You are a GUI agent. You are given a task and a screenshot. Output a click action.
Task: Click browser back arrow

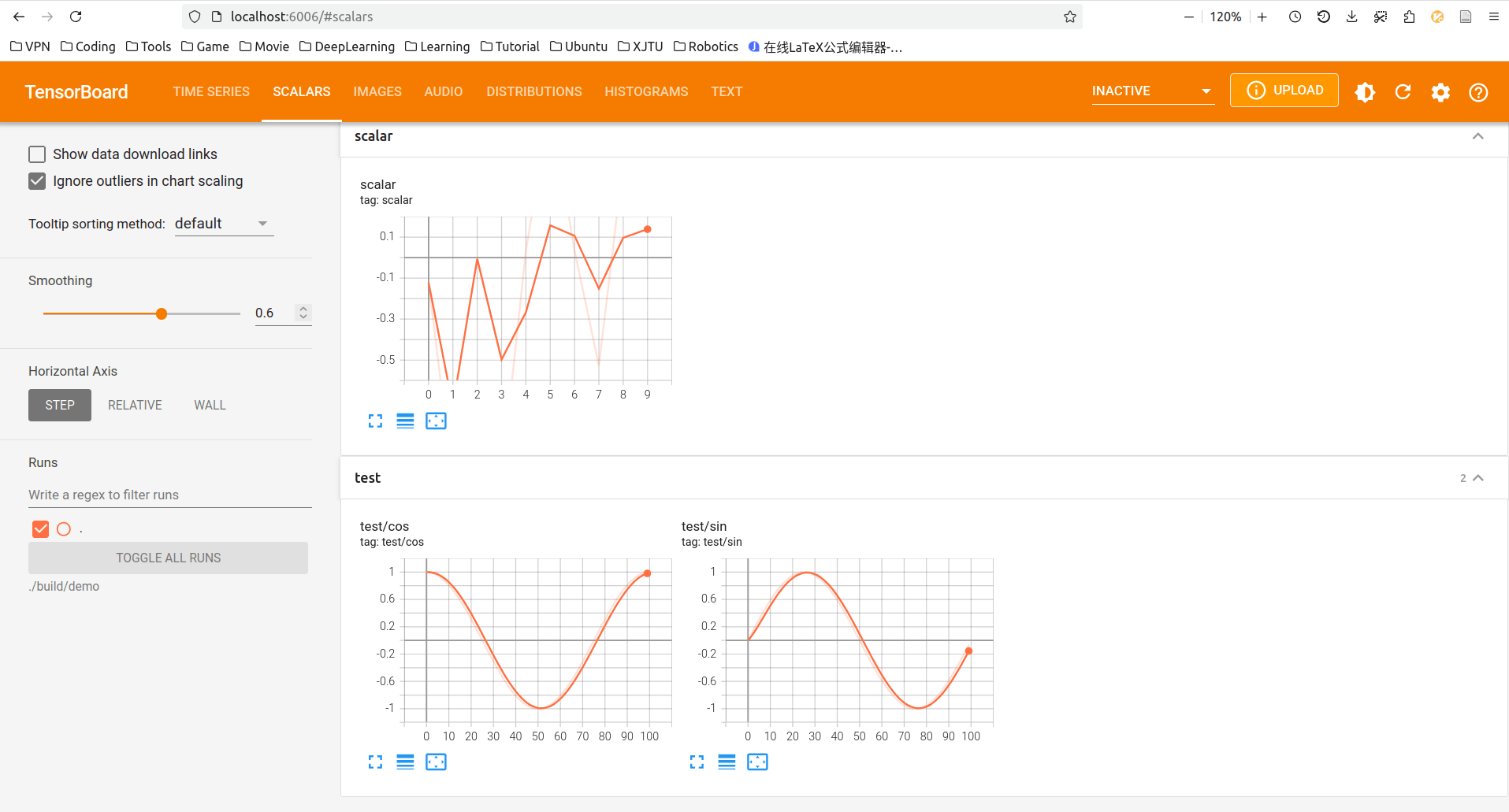19,17
